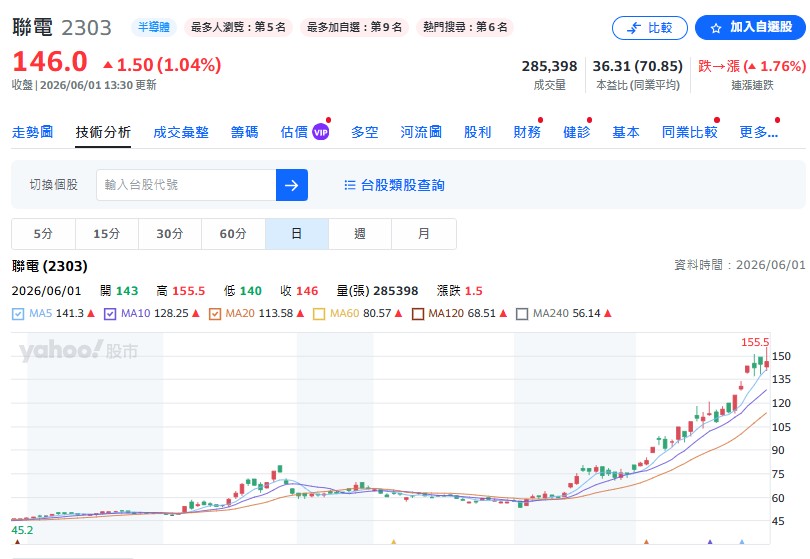Toggle the MA5 checkbox
The height and width of the screenshot is (559, 810).
coord(18,314)
